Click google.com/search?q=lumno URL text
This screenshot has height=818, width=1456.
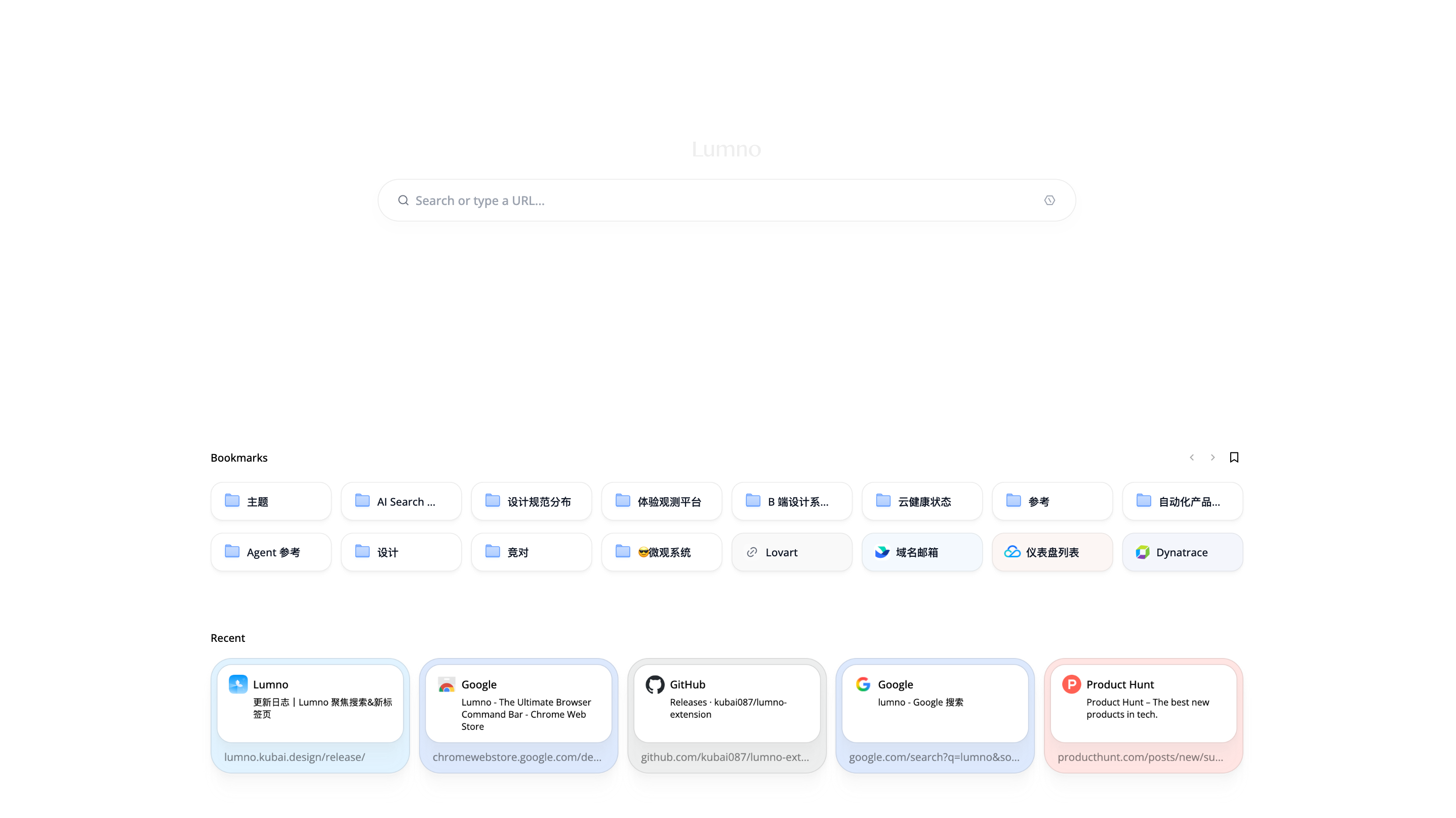point(934,757)
